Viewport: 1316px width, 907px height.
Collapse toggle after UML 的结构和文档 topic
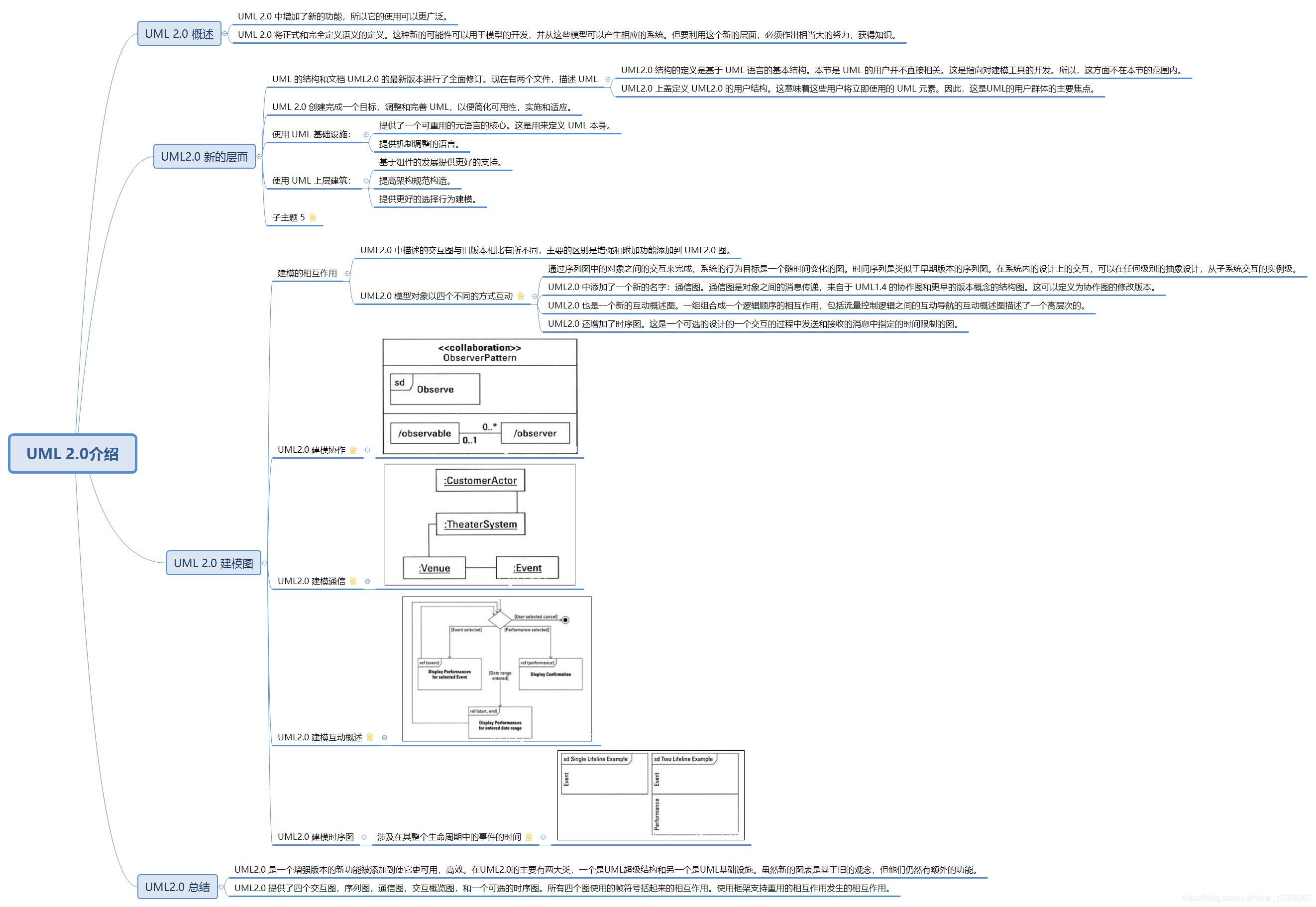(608, 80)
